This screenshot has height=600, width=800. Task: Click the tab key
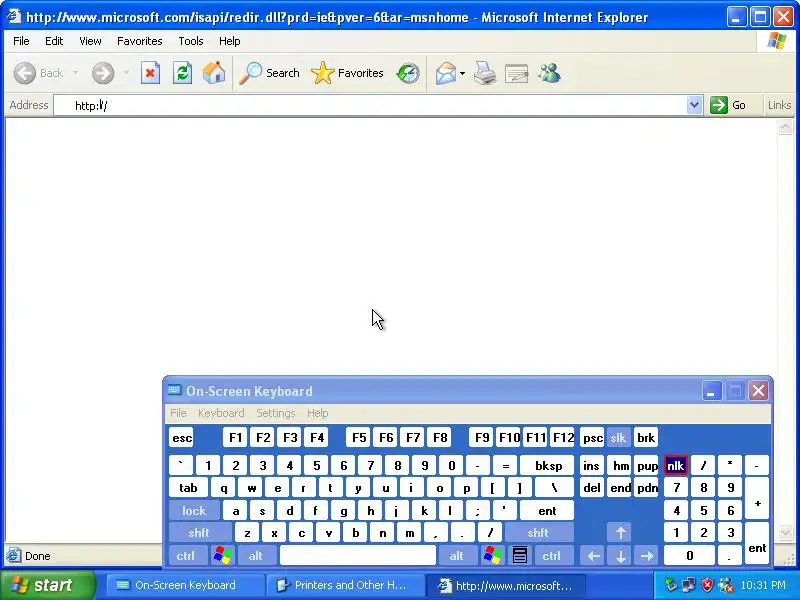pyautogui.click(x=188, y=488)
